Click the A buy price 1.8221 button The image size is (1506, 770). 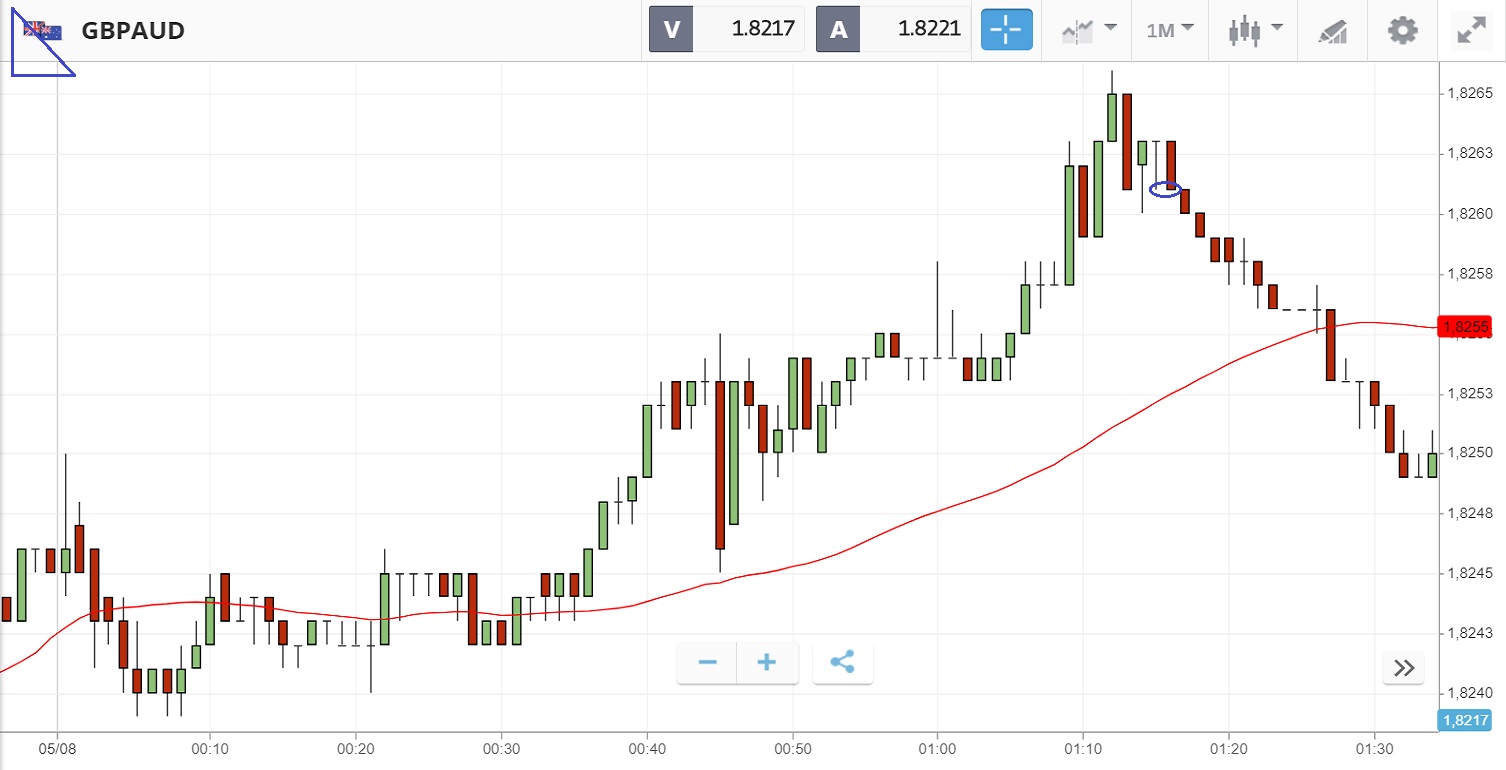894,30
